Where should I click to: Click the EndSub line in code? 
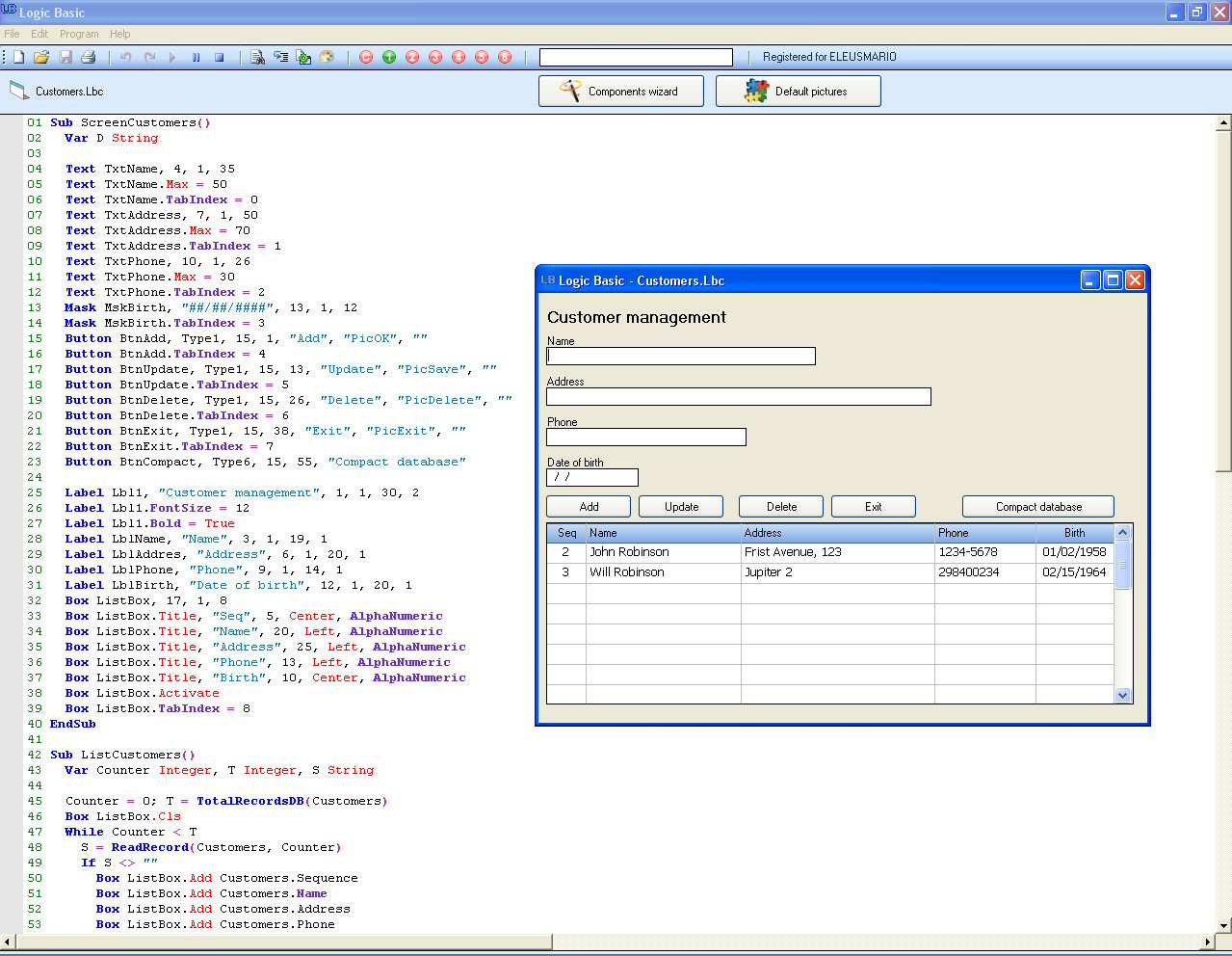tap(73, 724)
